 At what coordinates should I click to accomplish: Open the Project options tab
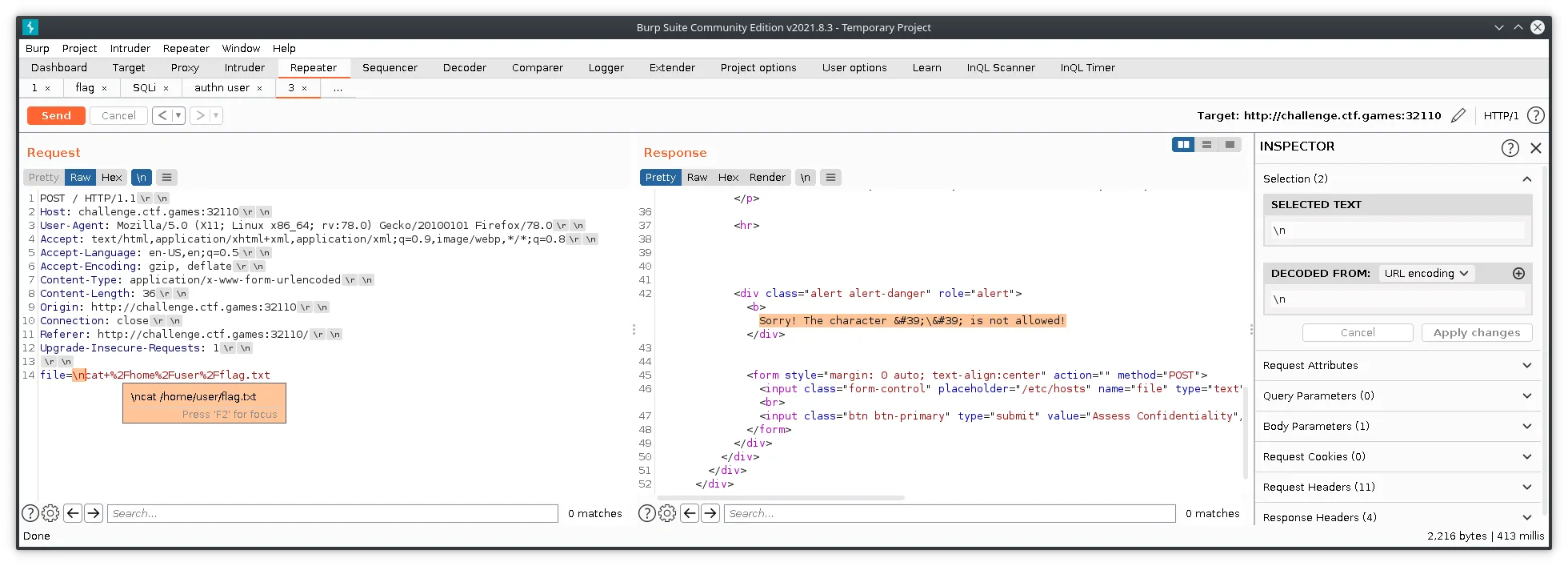point(758,68)
